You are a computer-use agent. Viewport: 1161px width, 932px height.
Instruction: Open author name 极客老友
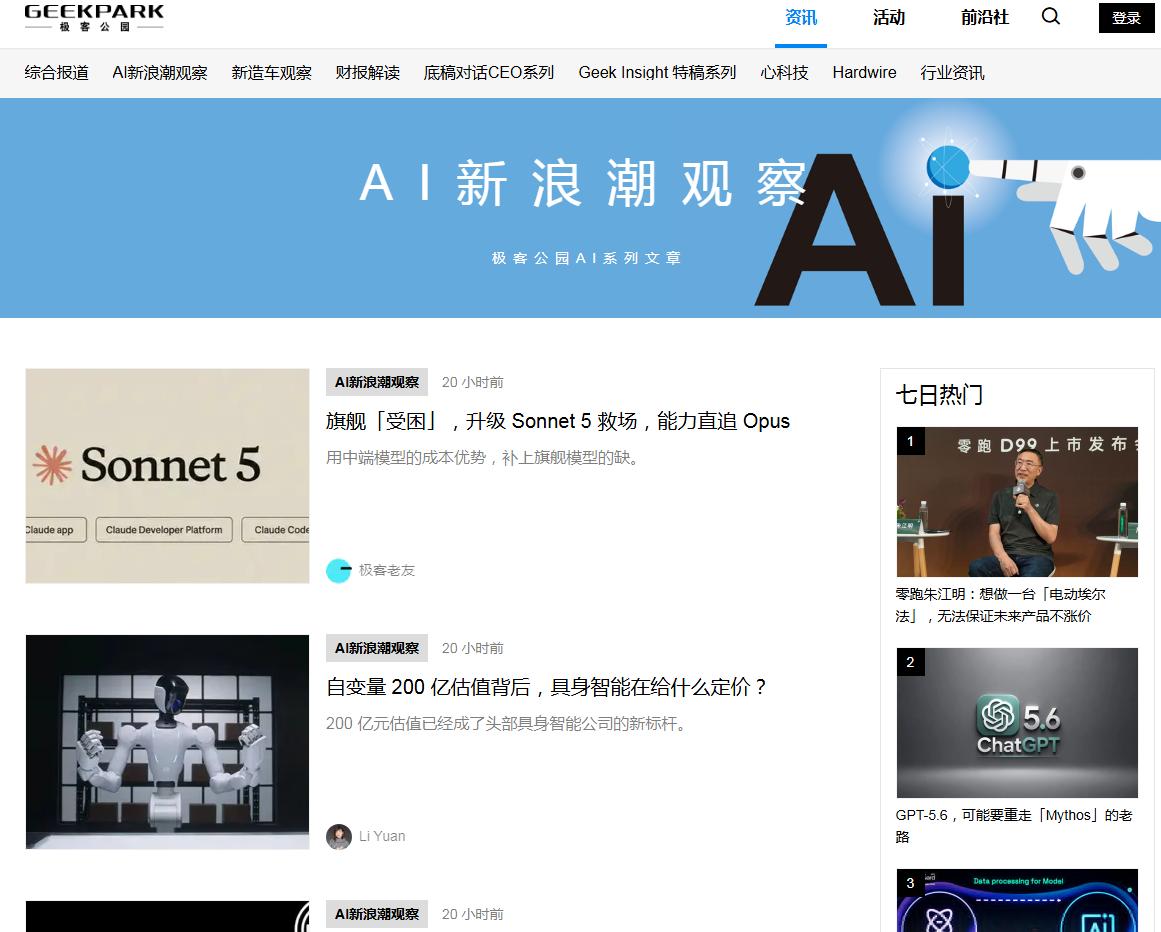point(387,570)
